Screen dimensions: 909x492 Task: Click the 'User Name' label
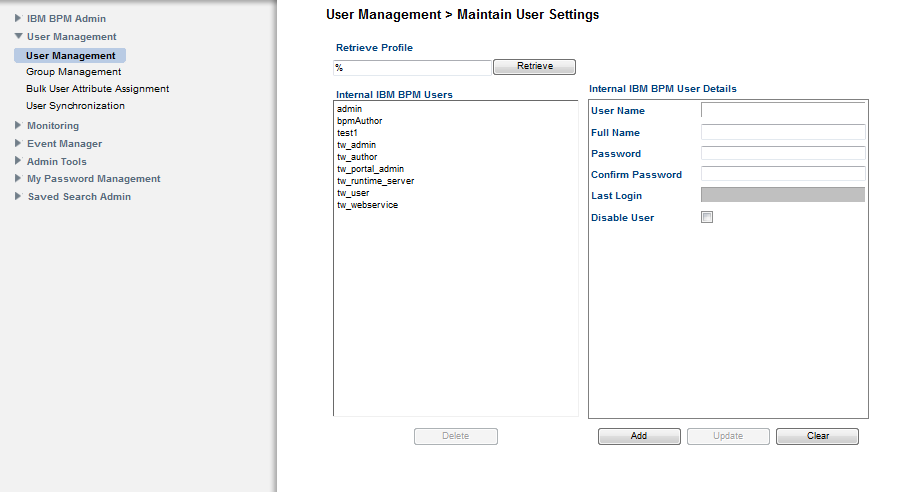[617, 111]
